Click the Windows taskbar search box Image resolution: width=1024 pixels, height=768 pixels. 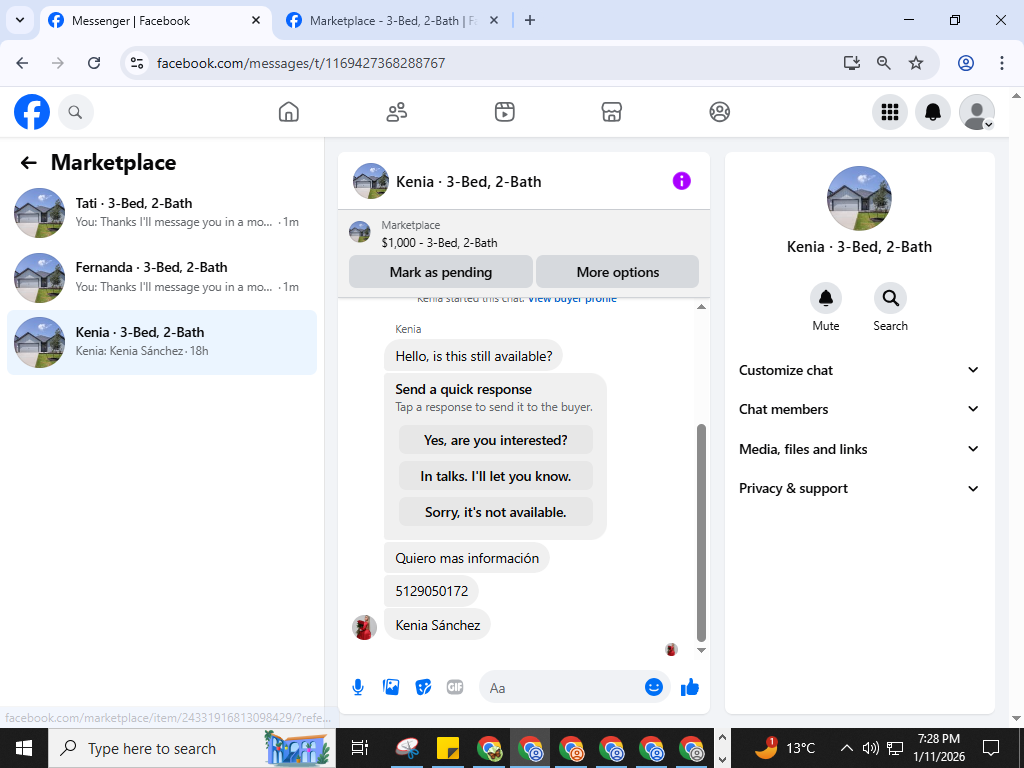click(191, 748)
